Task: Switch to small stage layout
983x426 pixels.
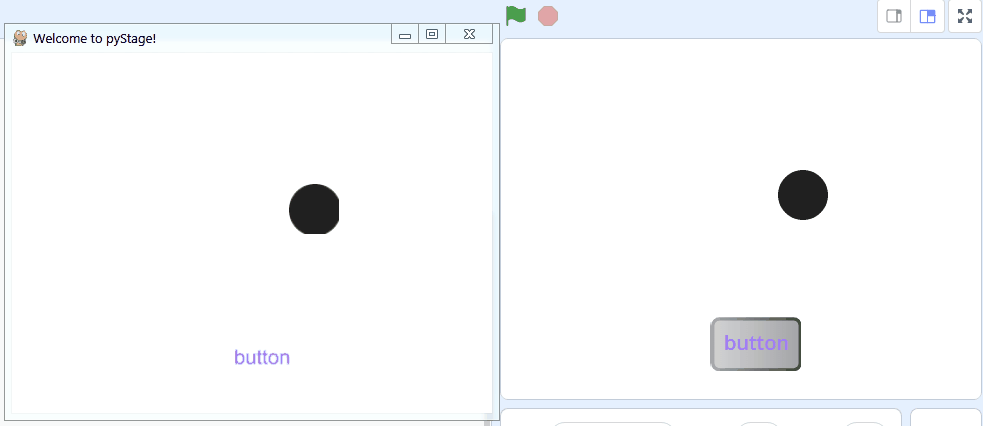Action: (894, 16)
